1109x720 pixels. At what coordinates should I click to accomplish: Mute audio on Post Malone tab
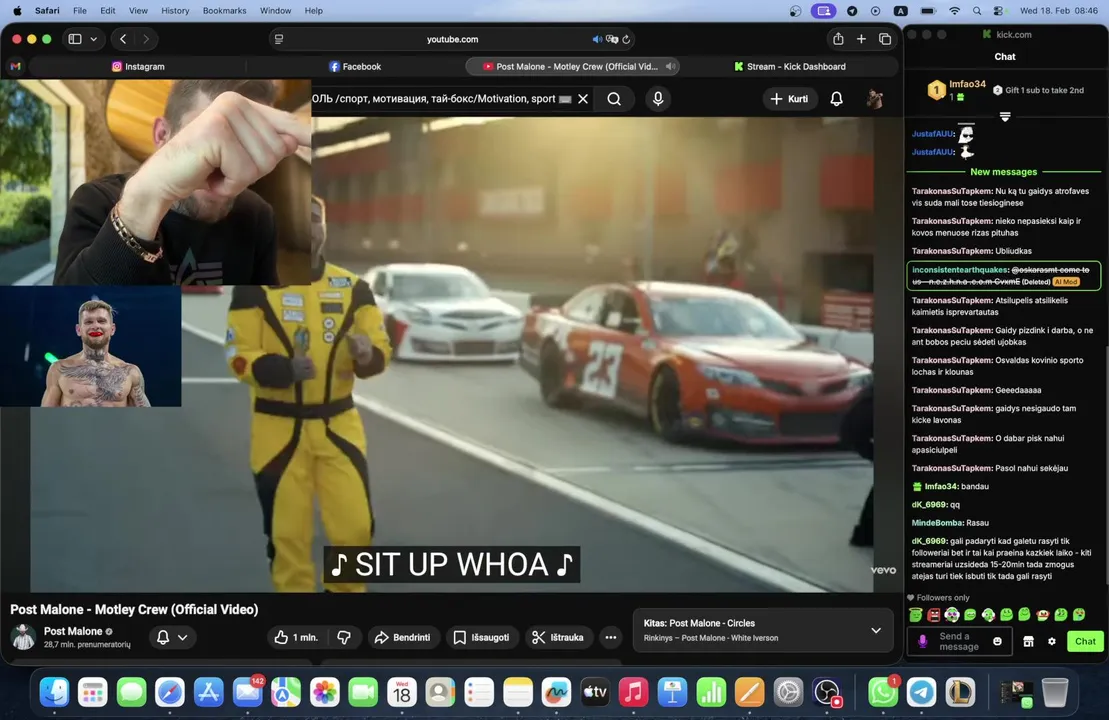click(670, 66)
